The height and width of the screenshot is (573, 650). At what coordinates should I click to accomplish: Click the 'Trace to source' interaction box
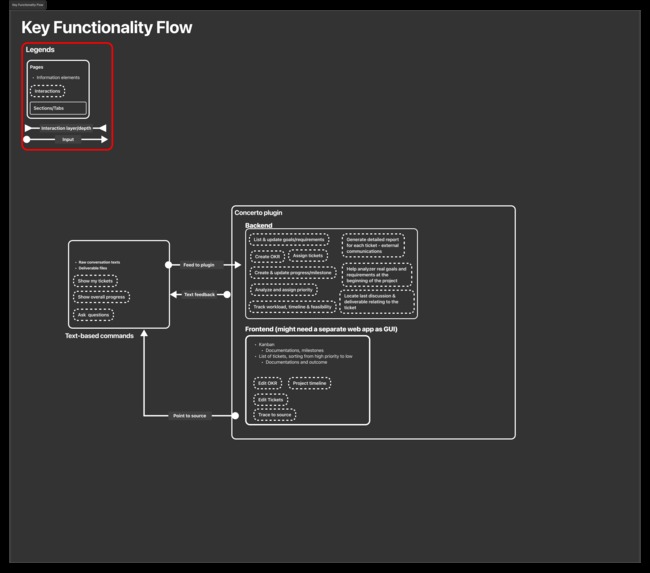coord(274,415)
